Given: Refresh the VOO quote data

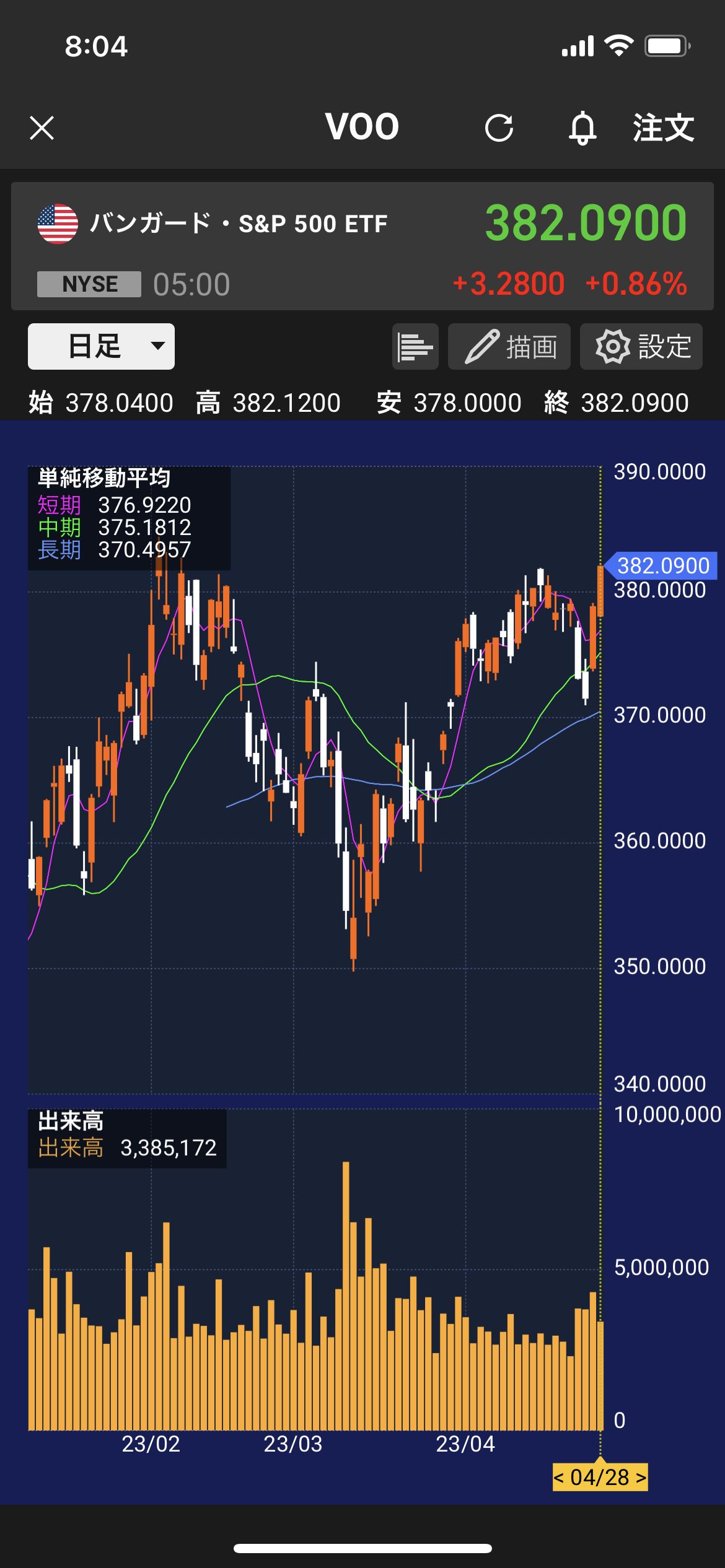Looking at the screenshot, I should pos(499,128).
